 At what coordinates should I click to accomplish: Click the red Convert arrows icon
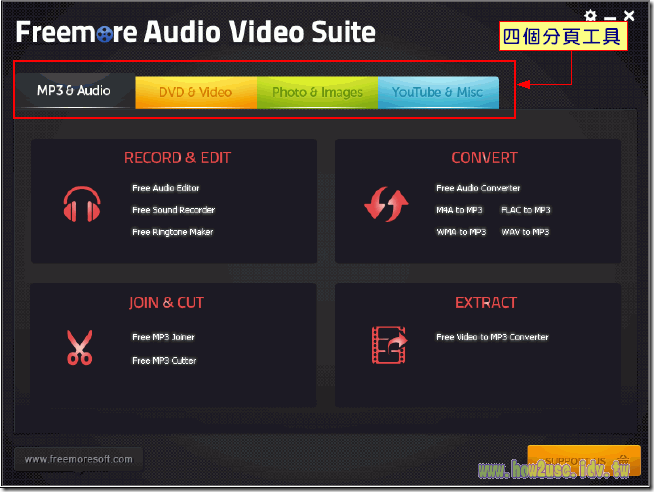386,205
